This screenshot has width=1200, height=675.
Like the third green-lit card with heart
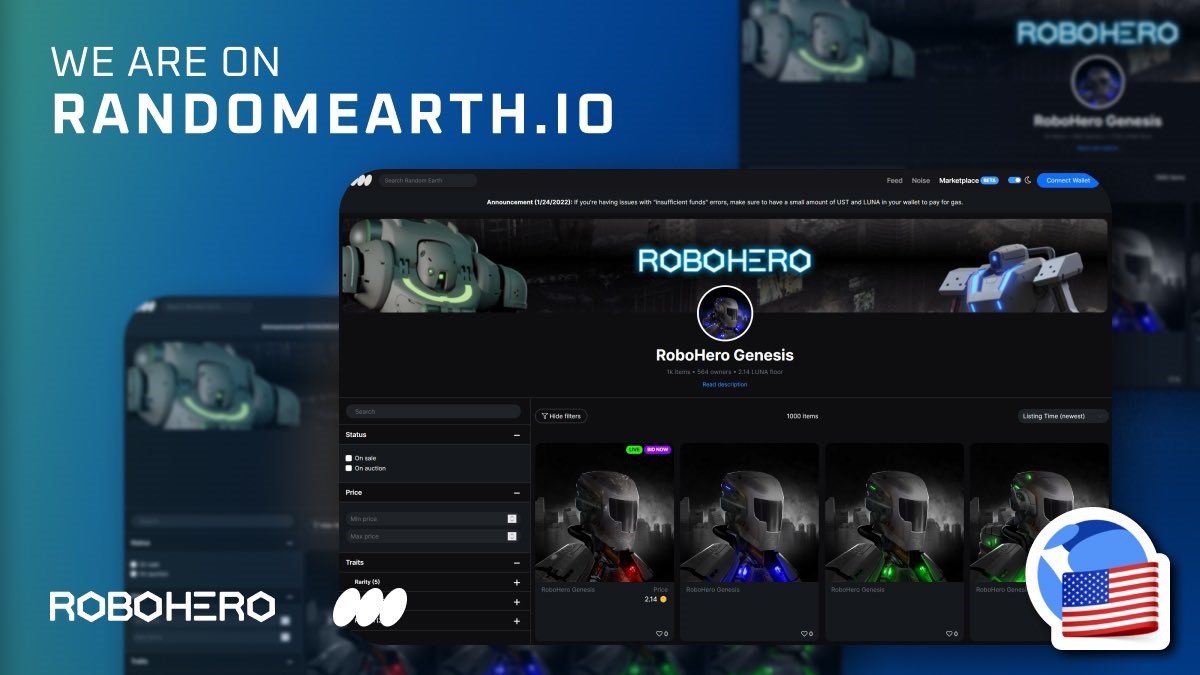951,634
